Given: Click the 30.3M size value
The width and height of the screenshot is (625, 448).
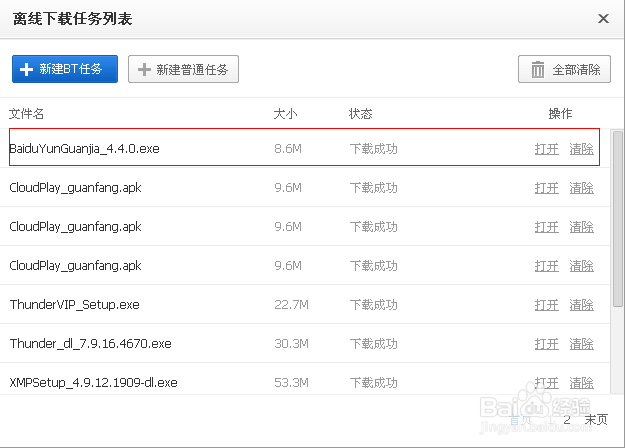Looking at the screenshot, I should tap(291, 344).
